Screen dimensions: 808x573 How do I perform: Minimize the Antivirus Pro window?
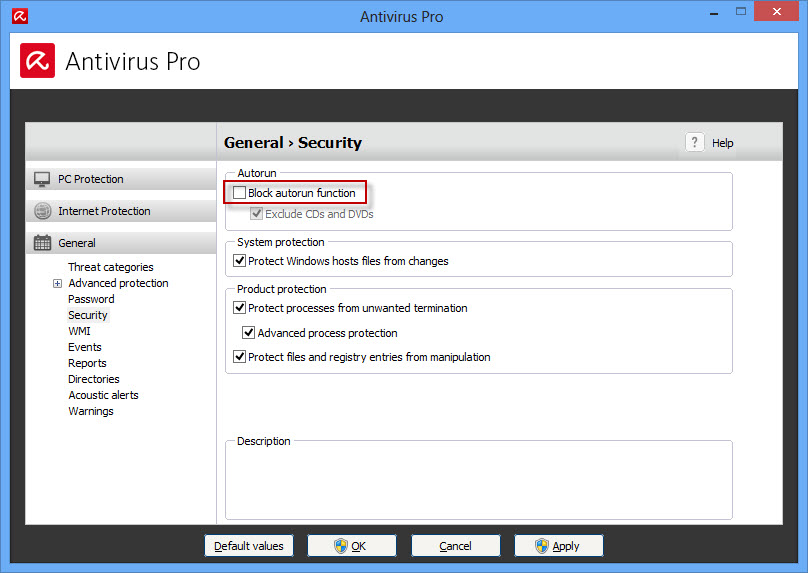pyautogui.click(x=714, y=13)
